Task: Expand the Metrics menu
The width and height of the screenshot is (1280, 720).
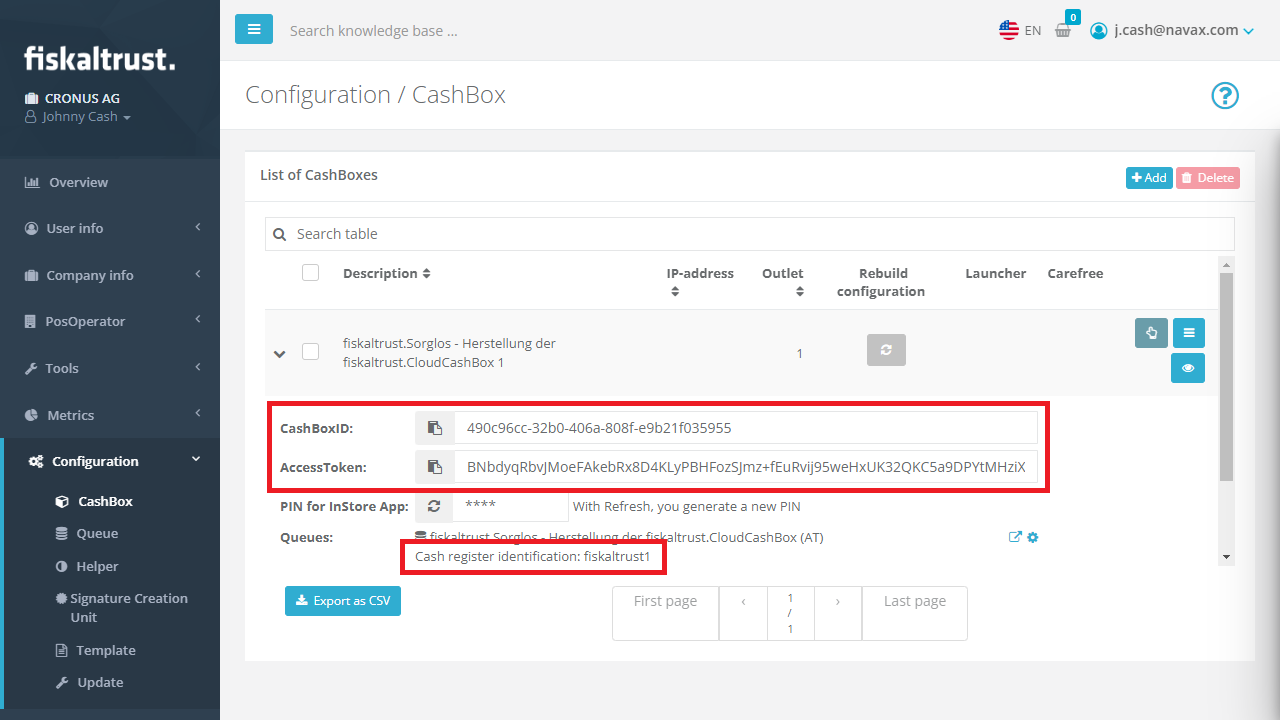Action: [110, 415]
